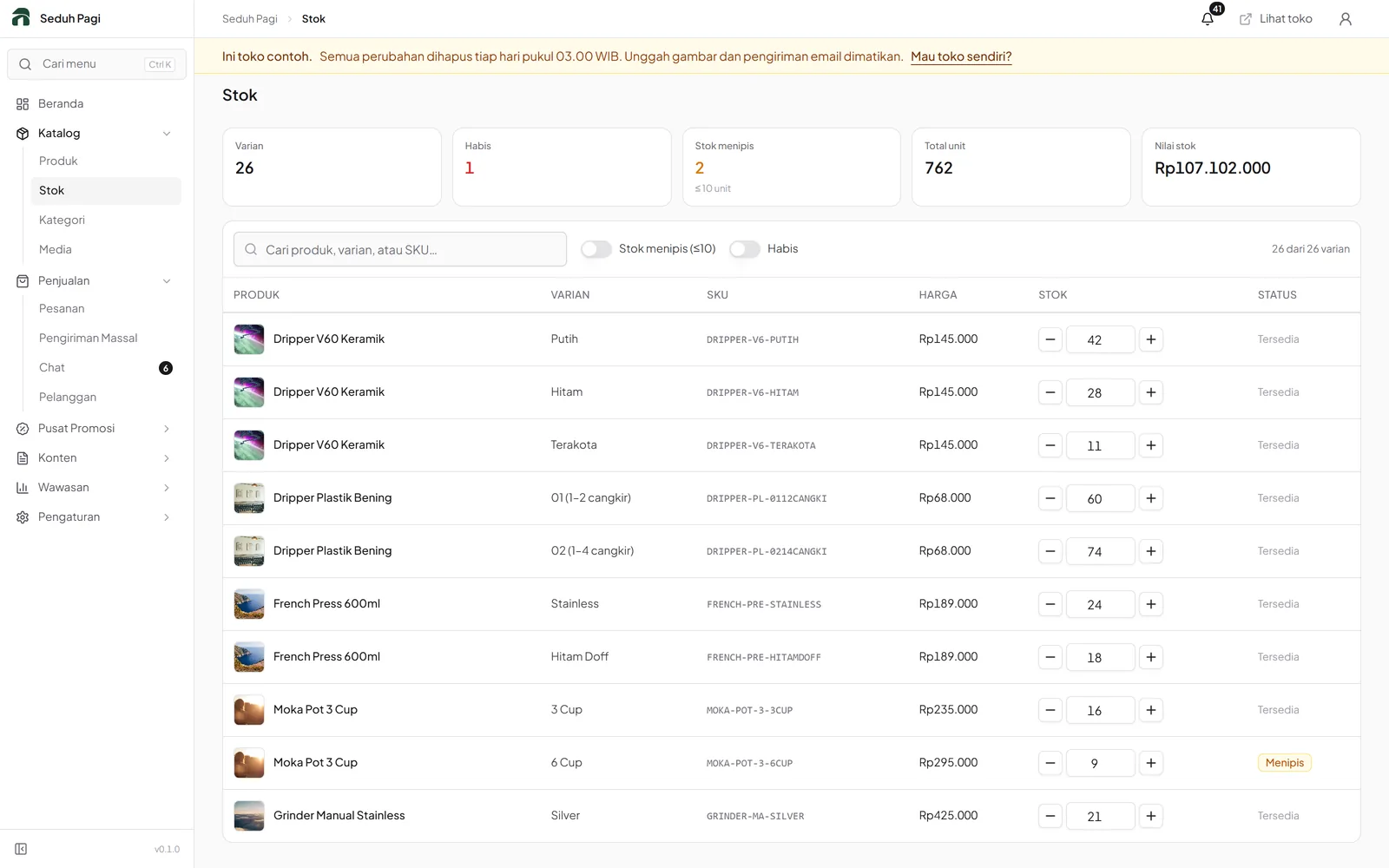Click the Seduh Pagi logo icon
Image resolution: width=1389 pixels, height=868 pixels.
tap(21, 18)
